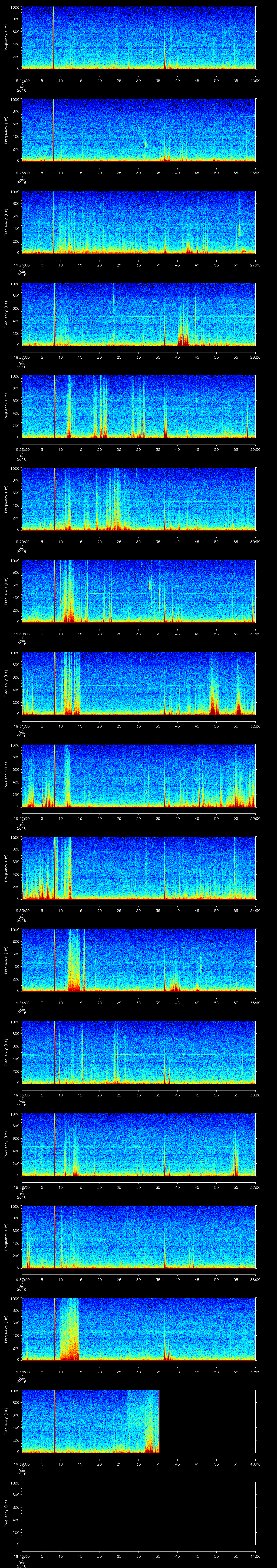
Task: Select the '19:39:00' start time label
Action: tap(21, 1464)
